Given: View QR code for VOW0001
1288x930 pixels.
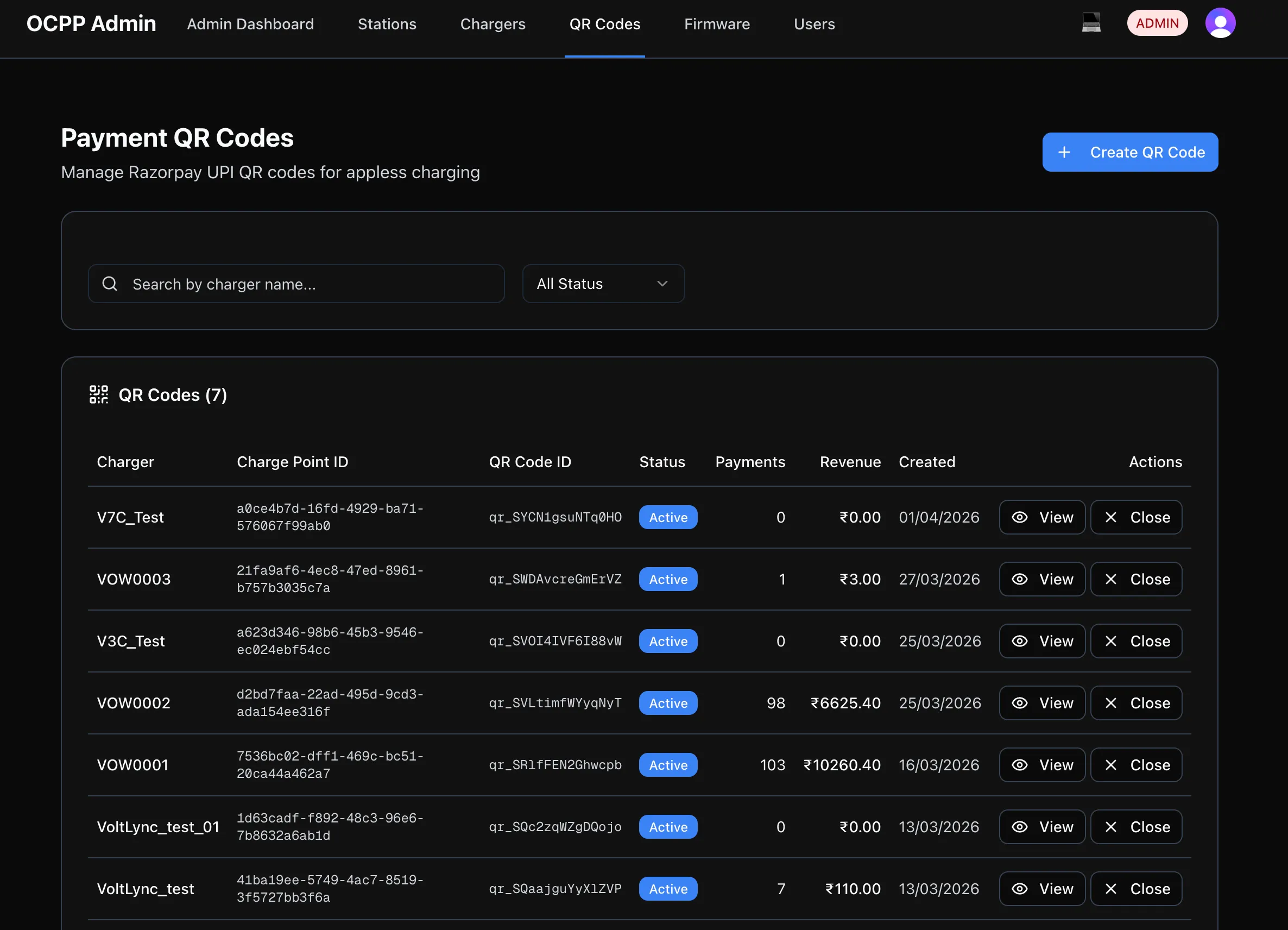Looking at the screenshot, I should tap(1041, 765).
